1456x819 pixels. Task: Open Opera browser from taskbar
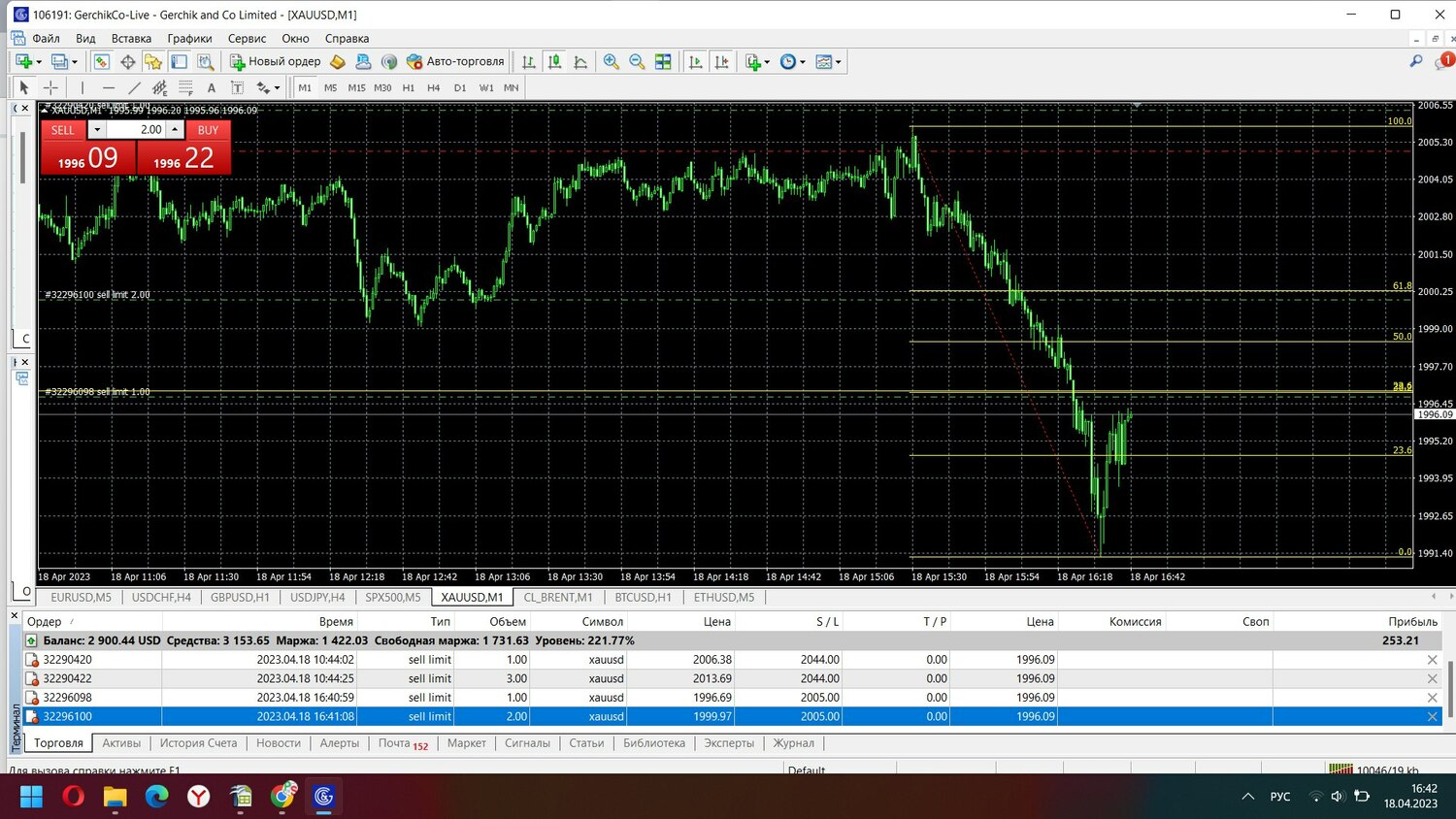coord(73,797)
